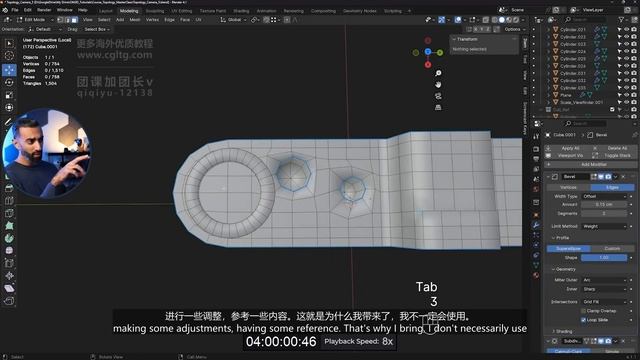Click the Bevel Amount field
Viewport: 640px width, 360px height.
click(x=604, y=204)
